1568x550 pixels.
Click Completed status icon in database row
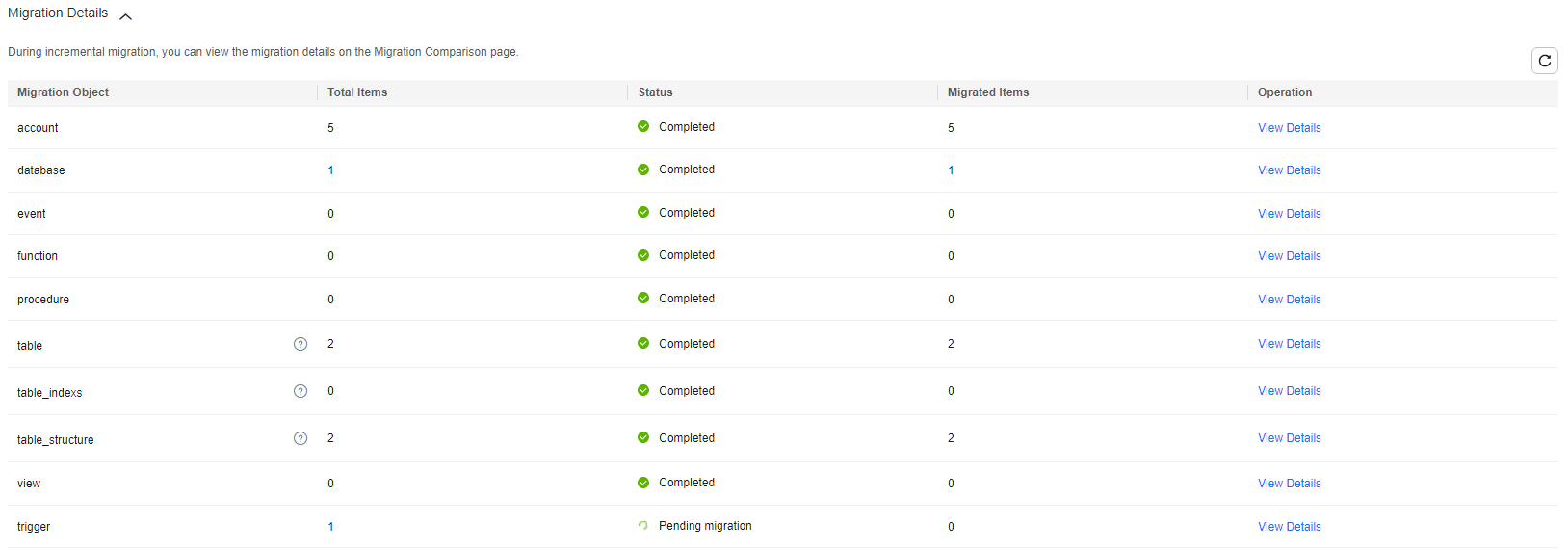[643, 170]
